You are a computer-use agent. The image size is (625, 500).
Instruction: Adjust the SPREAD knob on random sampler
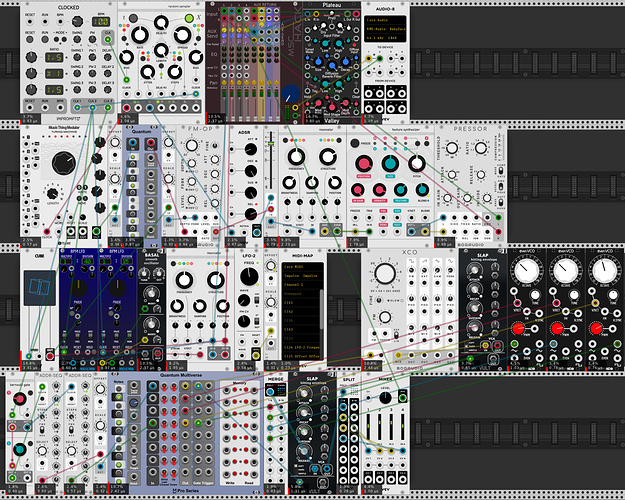point(182,35)
